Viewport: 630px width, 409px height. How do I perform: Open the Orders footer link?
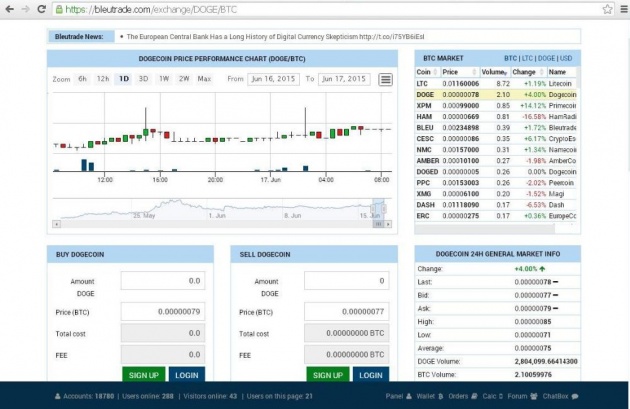click(462, 396)
